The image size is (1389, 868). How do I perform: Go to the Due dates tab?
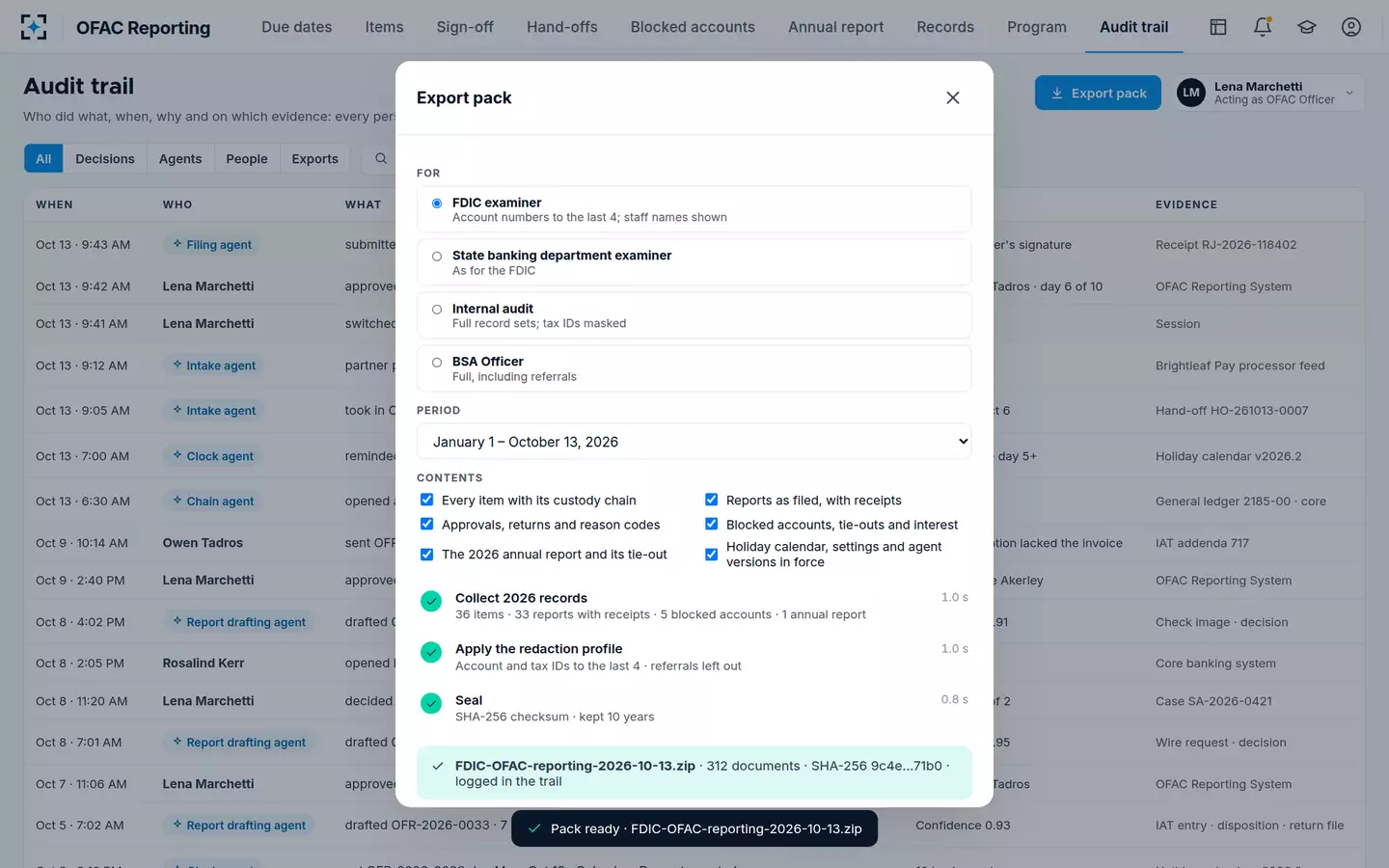click(297, 27)
